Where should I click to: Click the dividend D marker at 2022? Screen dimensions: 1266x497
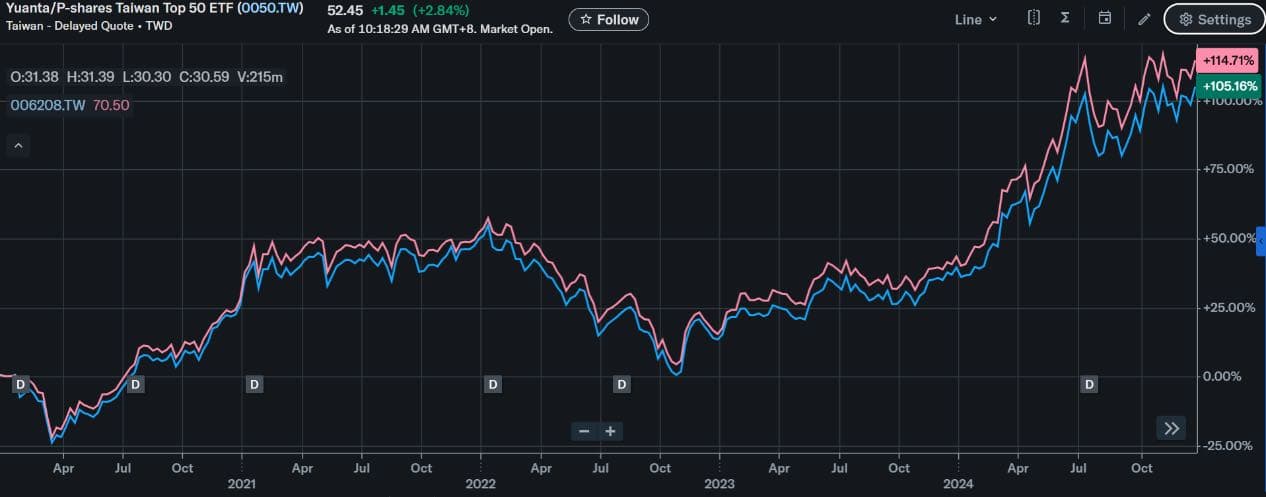click(492, 384)
